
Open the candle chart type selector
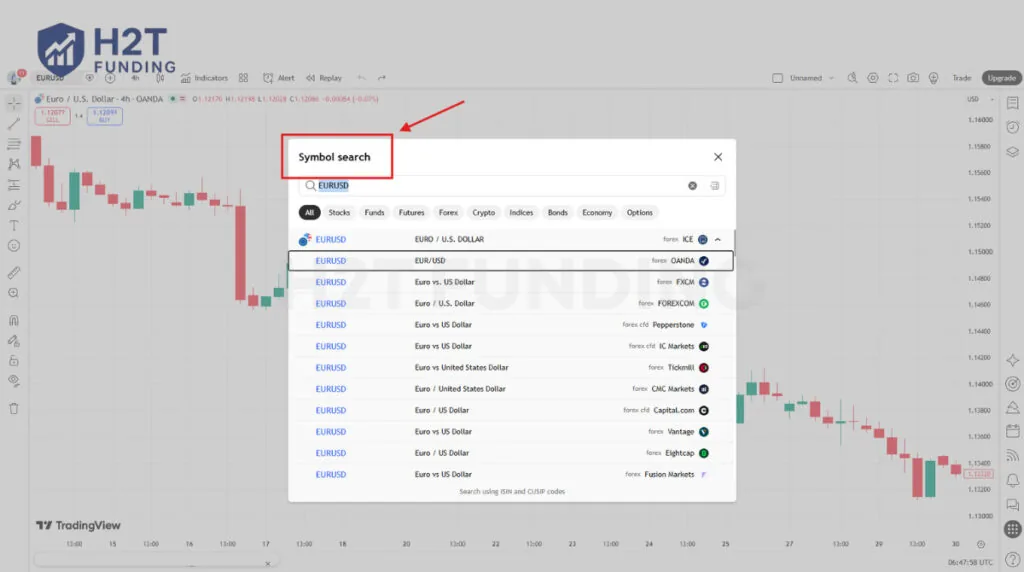click(x=160, y=78)
